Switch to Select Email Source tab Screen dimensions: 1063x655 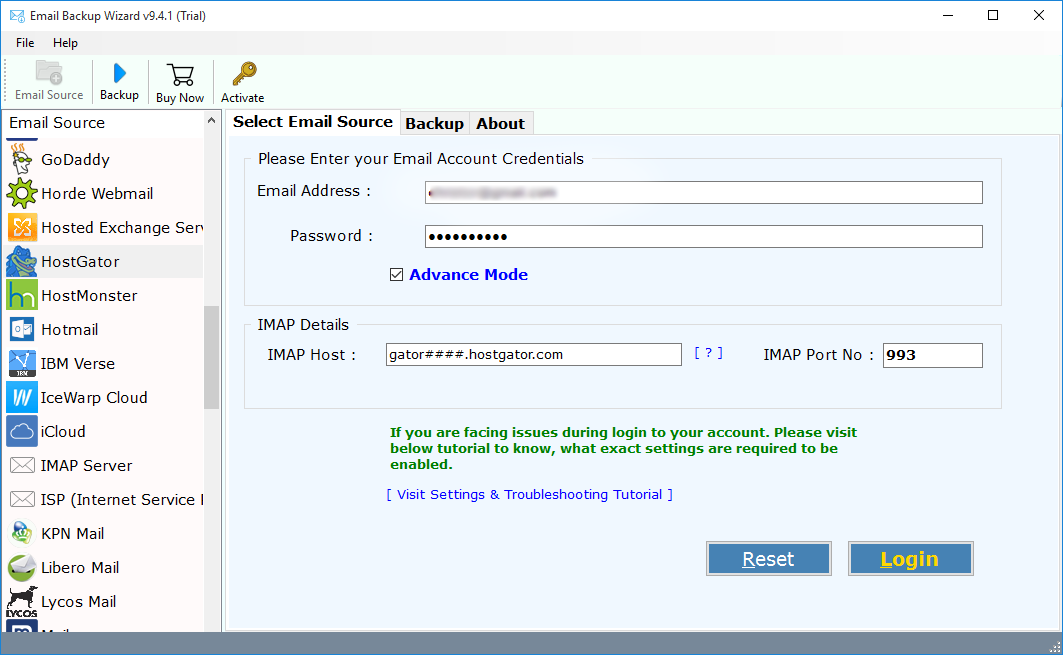coord(313,122)
